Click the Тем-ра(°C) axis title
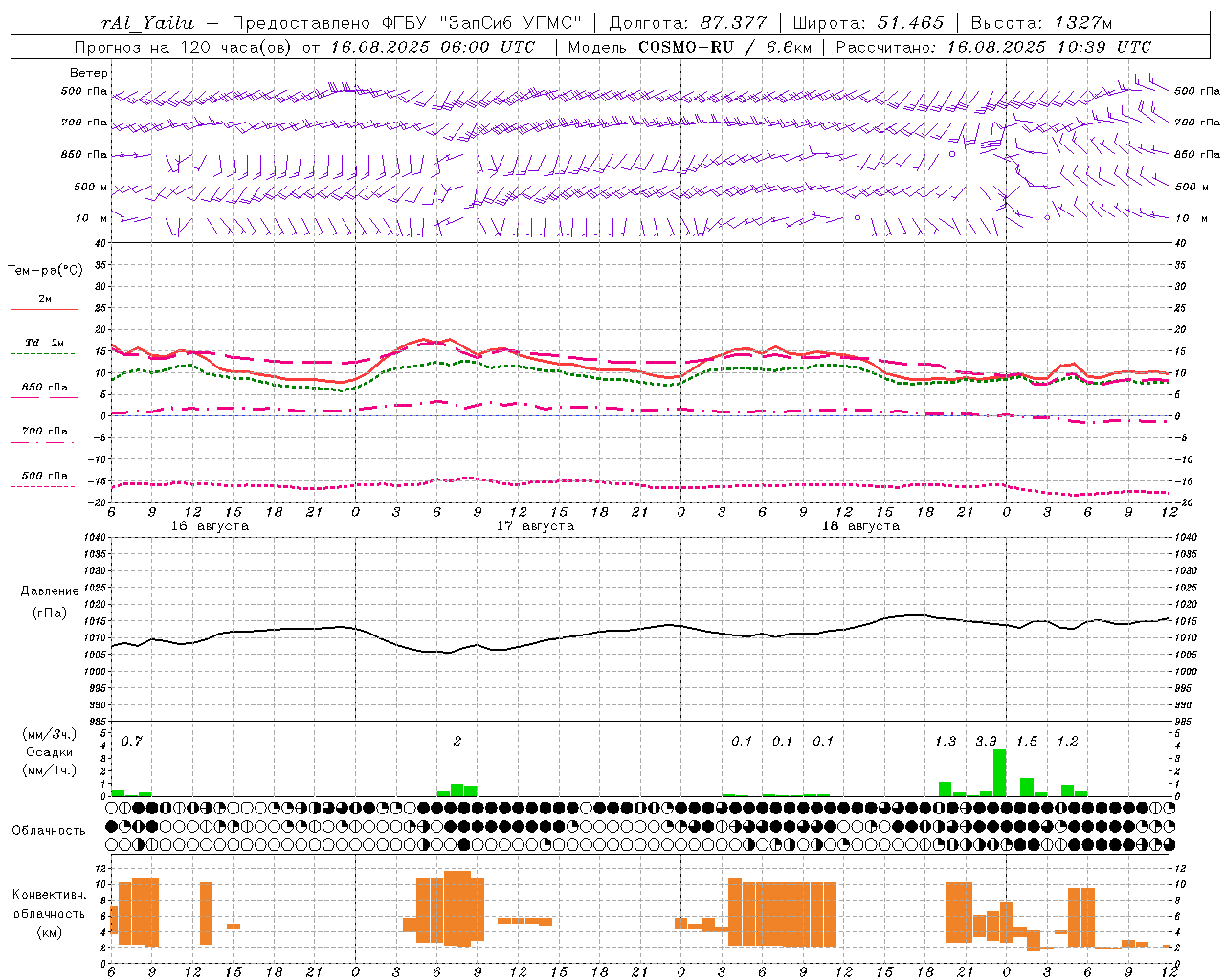Viewport: 1225px width, 980px height. [x=45, y=271]
